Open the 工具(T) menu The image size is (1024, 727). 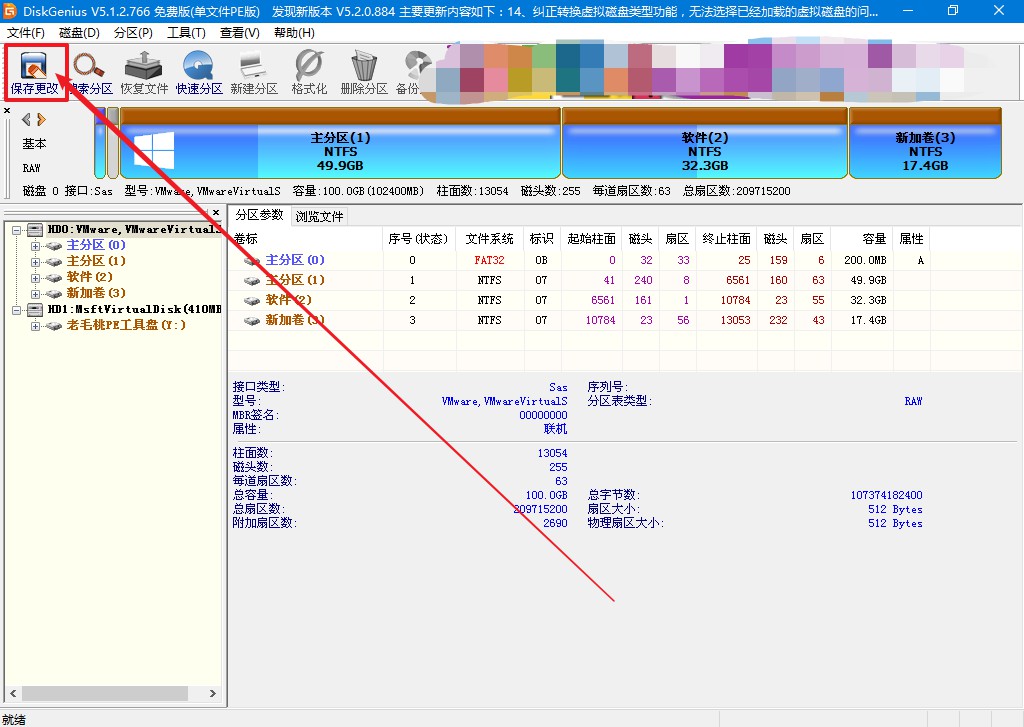pyautogui.click(x=186, y=33)
